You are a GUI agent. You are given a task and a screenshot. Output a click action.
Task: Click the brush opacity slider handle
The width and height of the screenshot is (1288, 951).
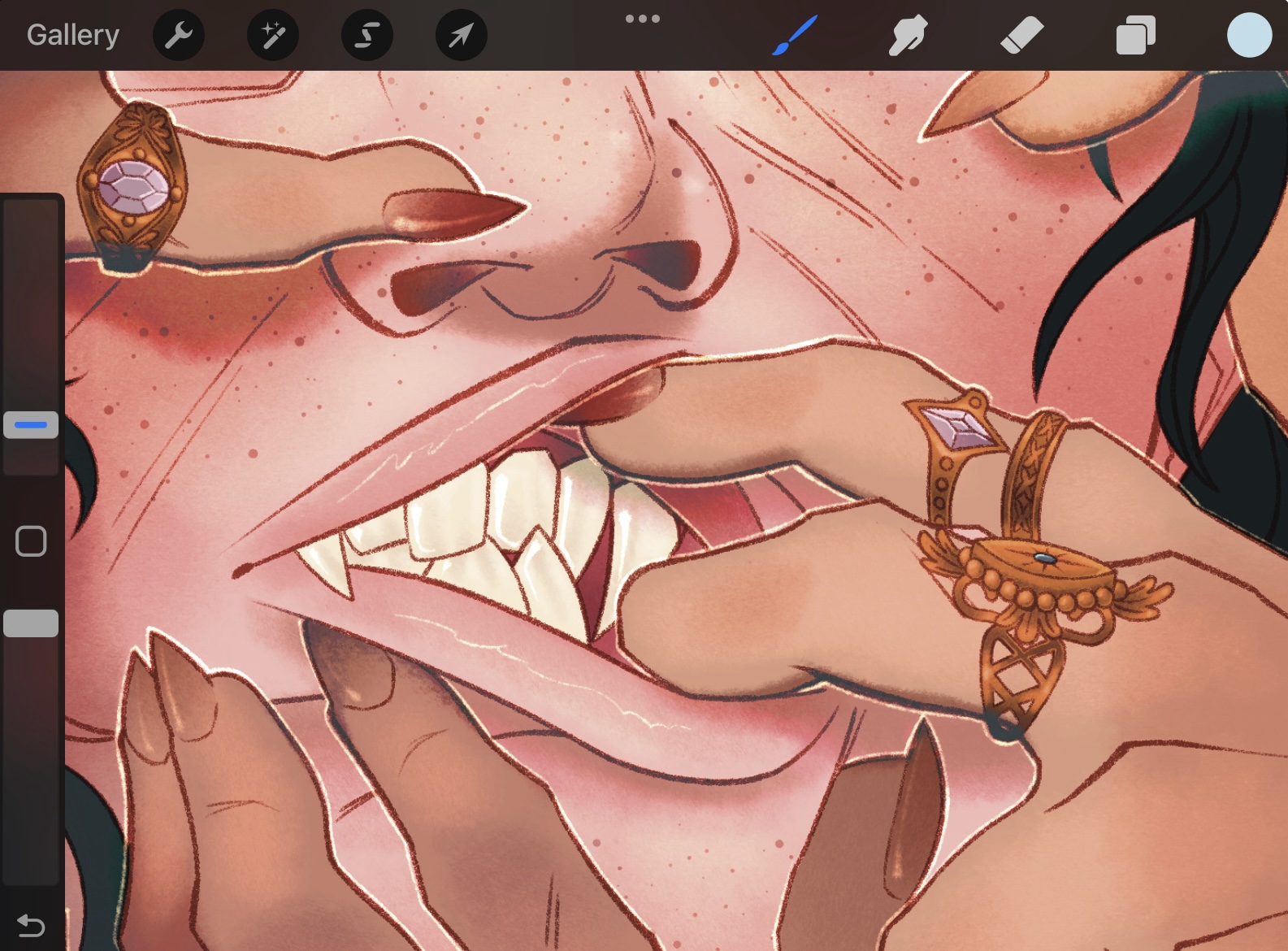(31, 623)
